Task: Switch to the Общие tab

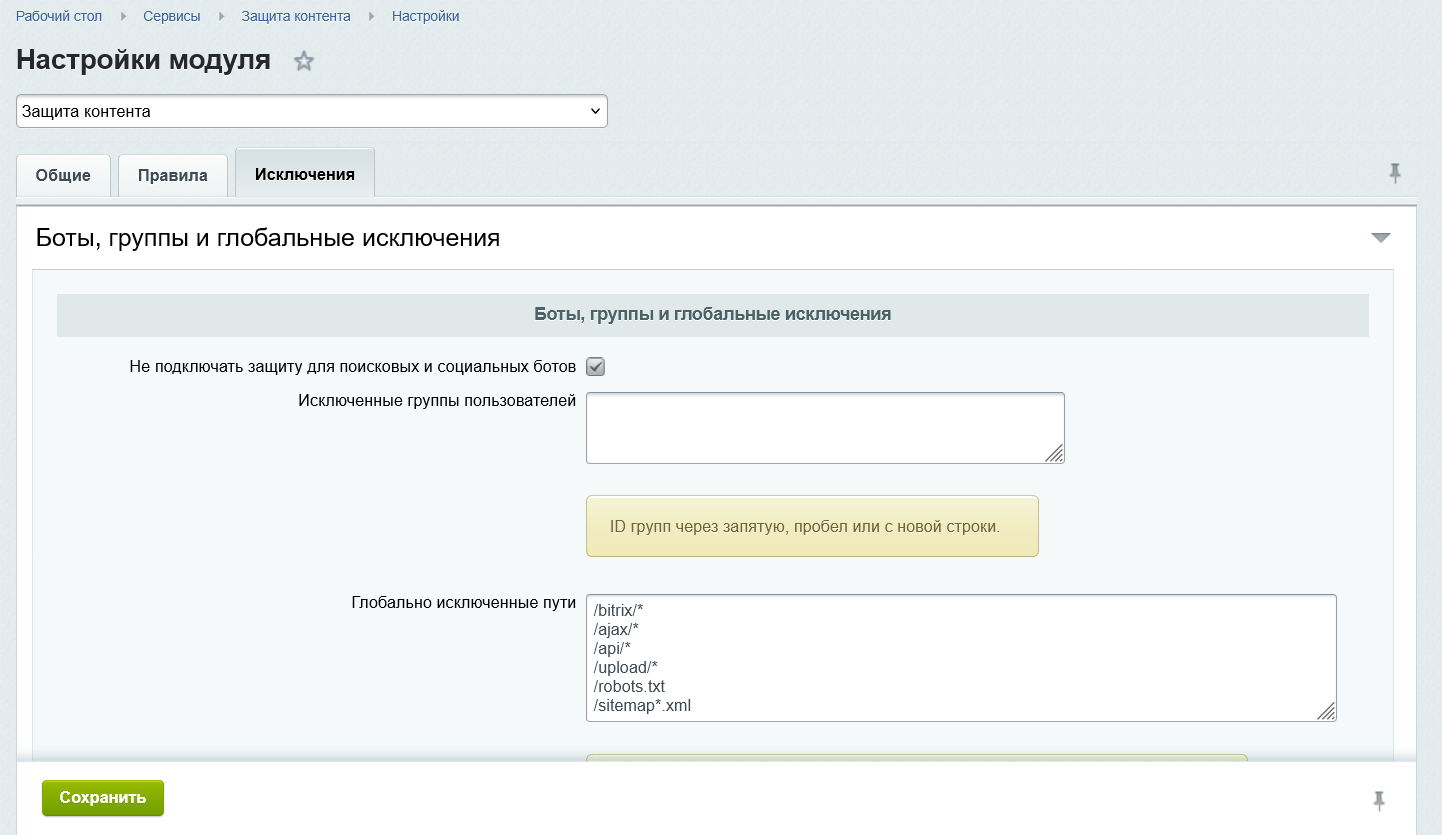Action: click(63, 175)
